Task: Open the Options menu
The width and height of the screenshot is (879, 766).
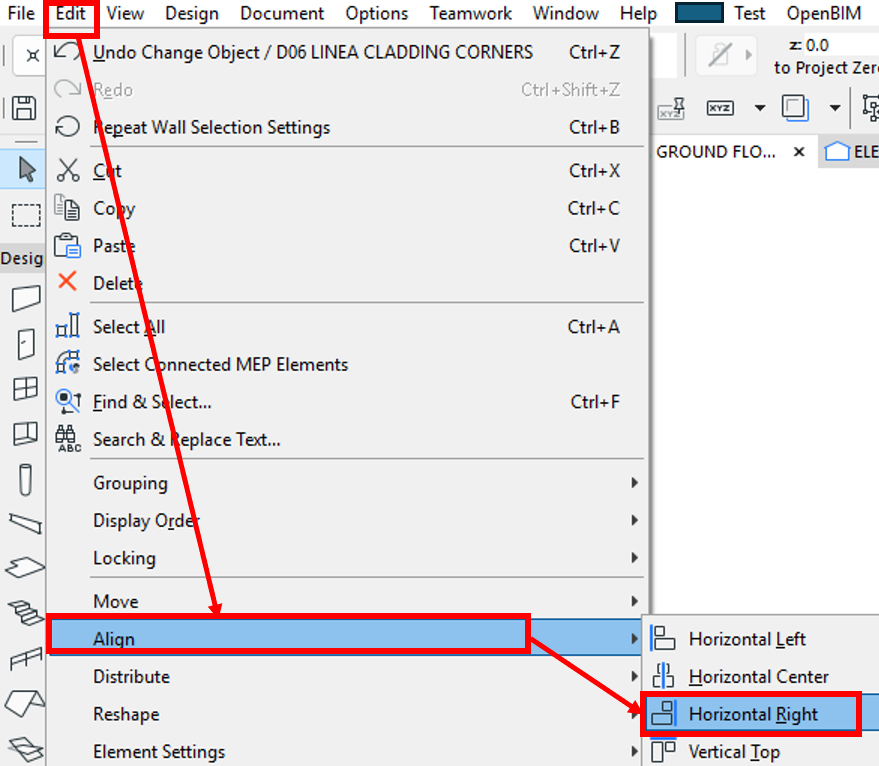Action: click(x=377, y=13)
